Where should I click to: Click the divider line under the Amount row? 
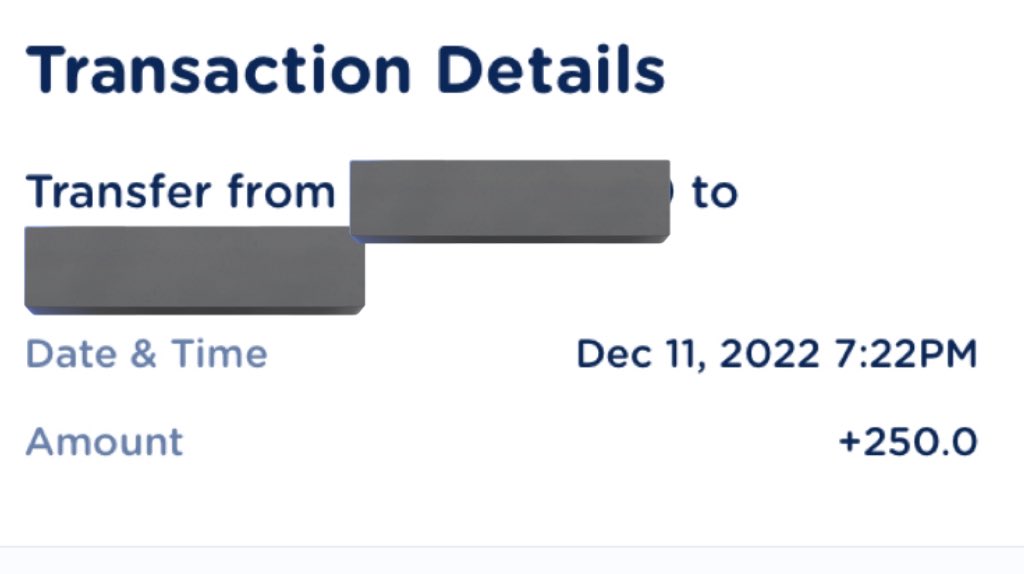tap(512, 547)
